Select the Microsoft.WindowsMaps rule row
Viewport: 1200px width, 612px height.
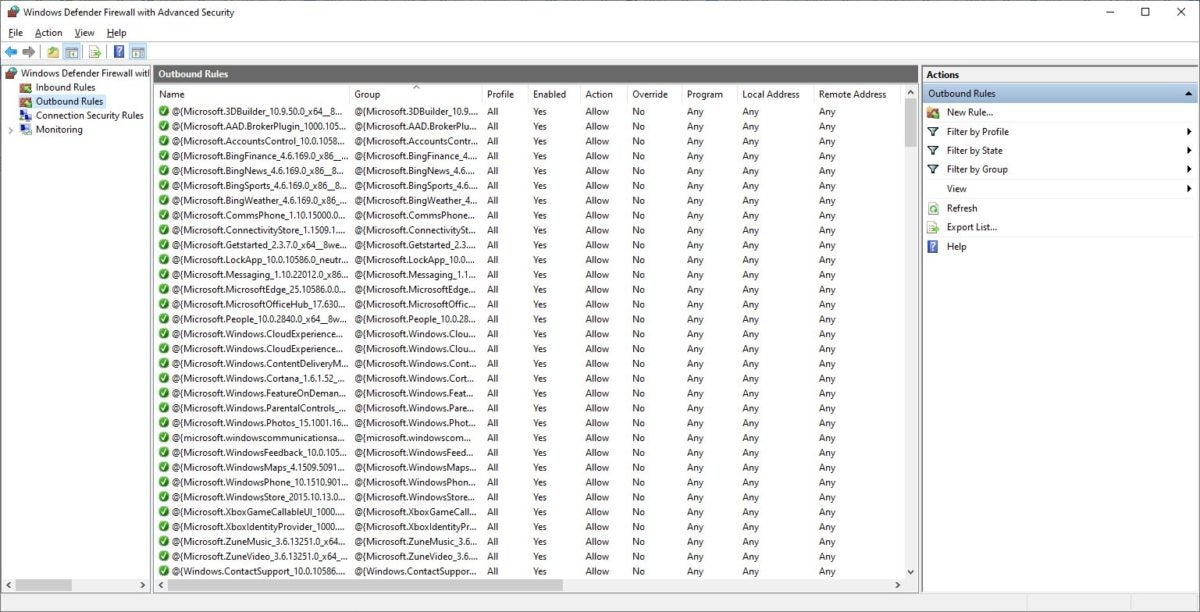529,467
